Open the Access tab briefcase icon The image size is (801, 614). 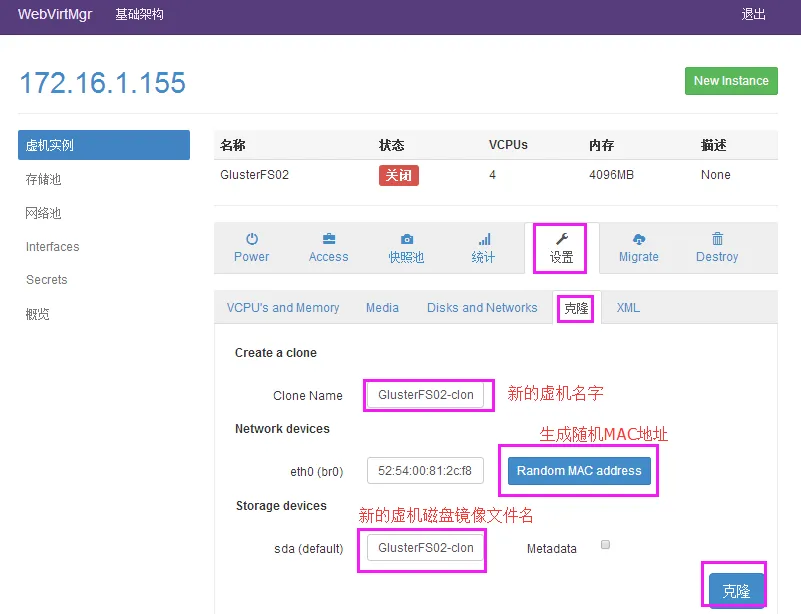328,248
